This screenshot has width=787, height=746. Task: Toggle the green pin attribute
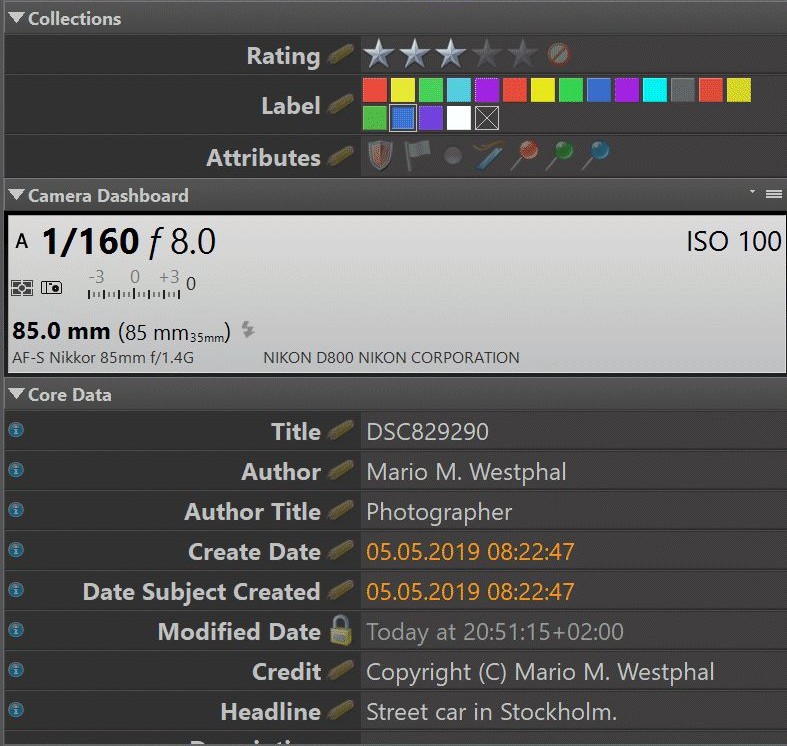[560, 155]
